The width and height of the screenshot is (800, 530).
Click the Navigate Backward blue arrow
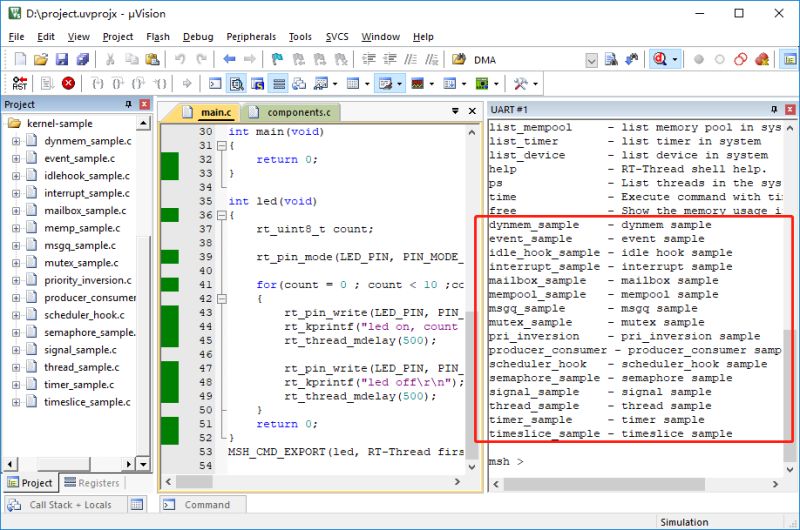click(229, 59)
